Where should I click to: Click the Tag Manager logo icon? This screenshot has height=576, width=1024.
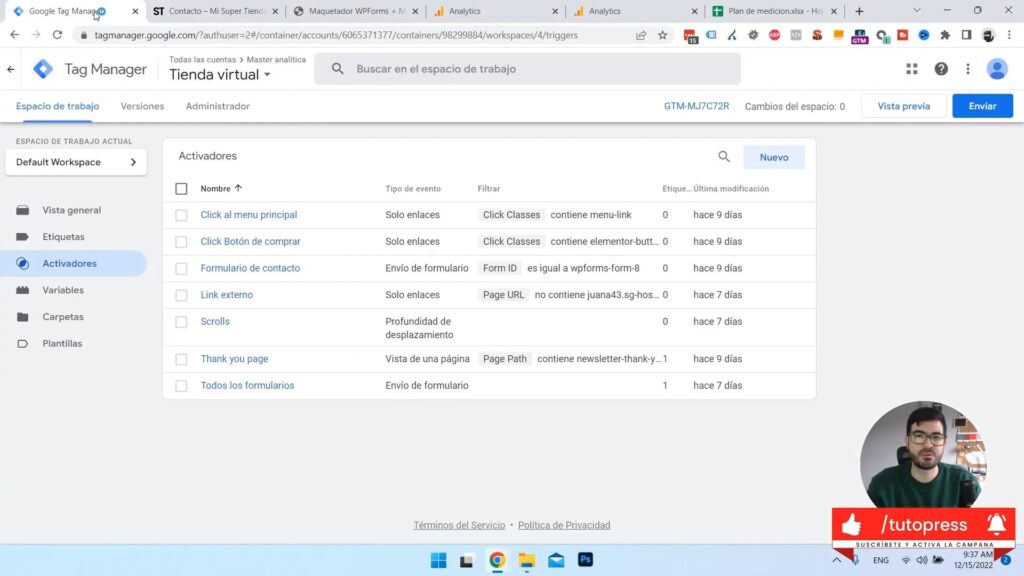pos(43,69)
